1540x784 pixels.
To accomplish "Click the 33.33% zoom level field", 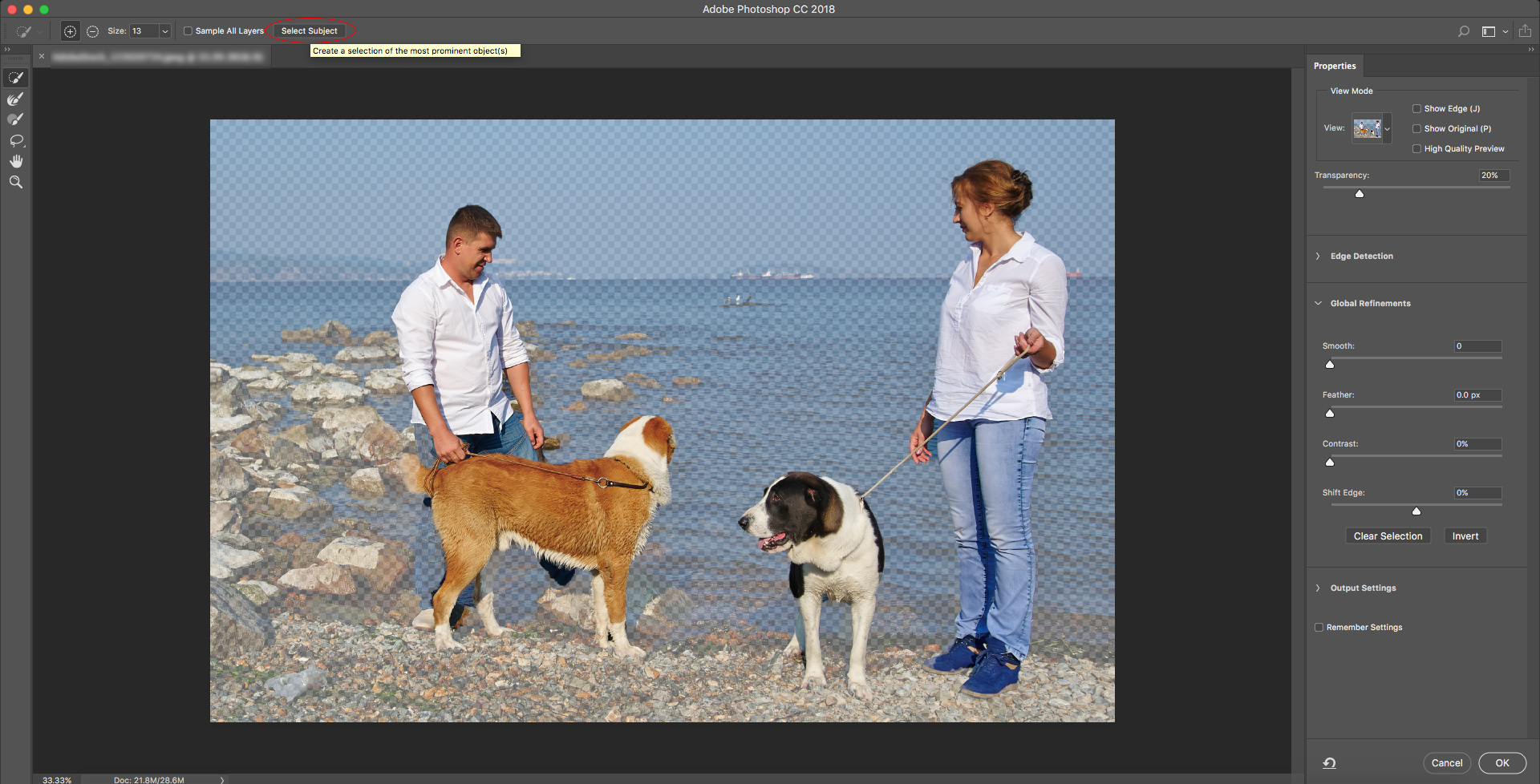I will click(x=57, y=780).
